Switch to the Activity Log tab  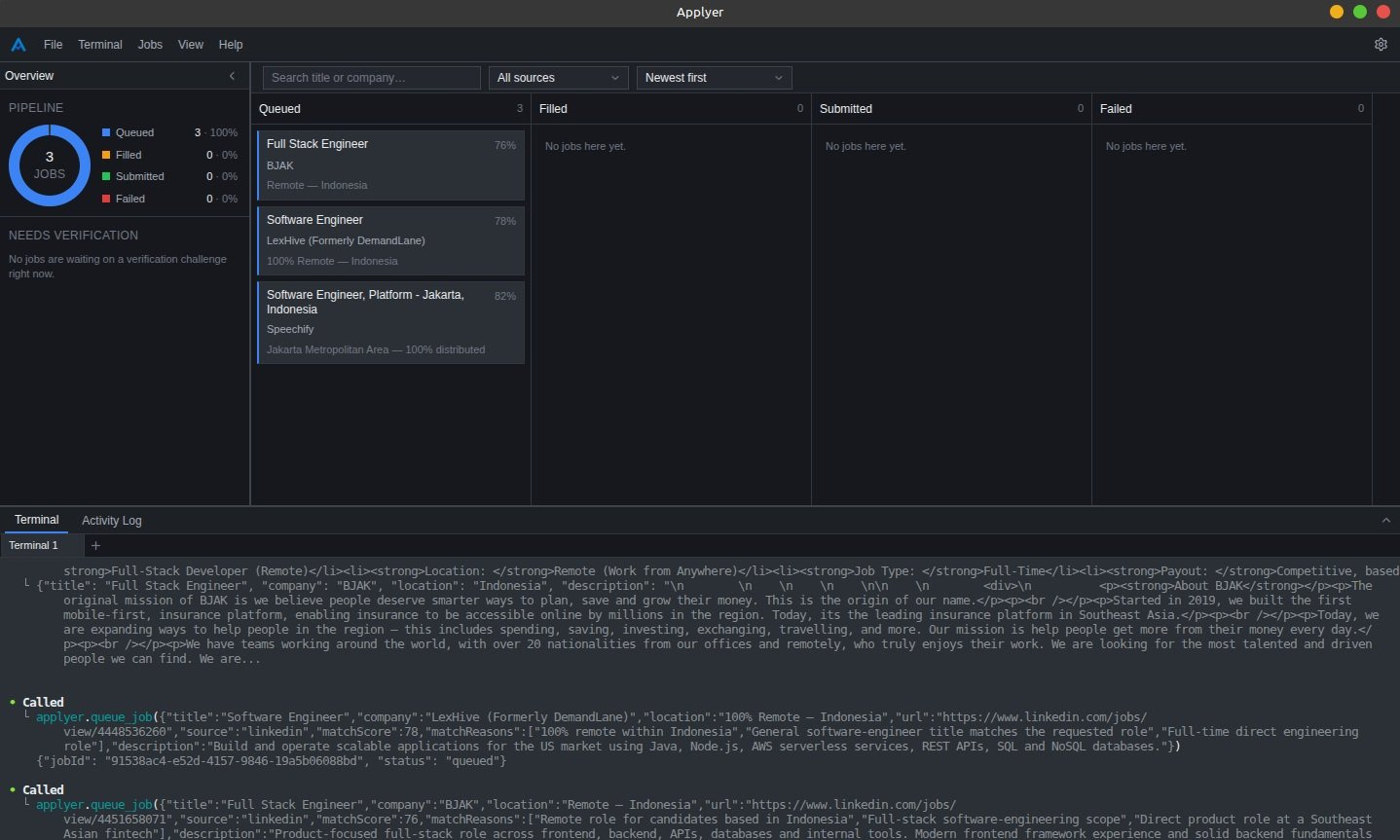(112, 521)
